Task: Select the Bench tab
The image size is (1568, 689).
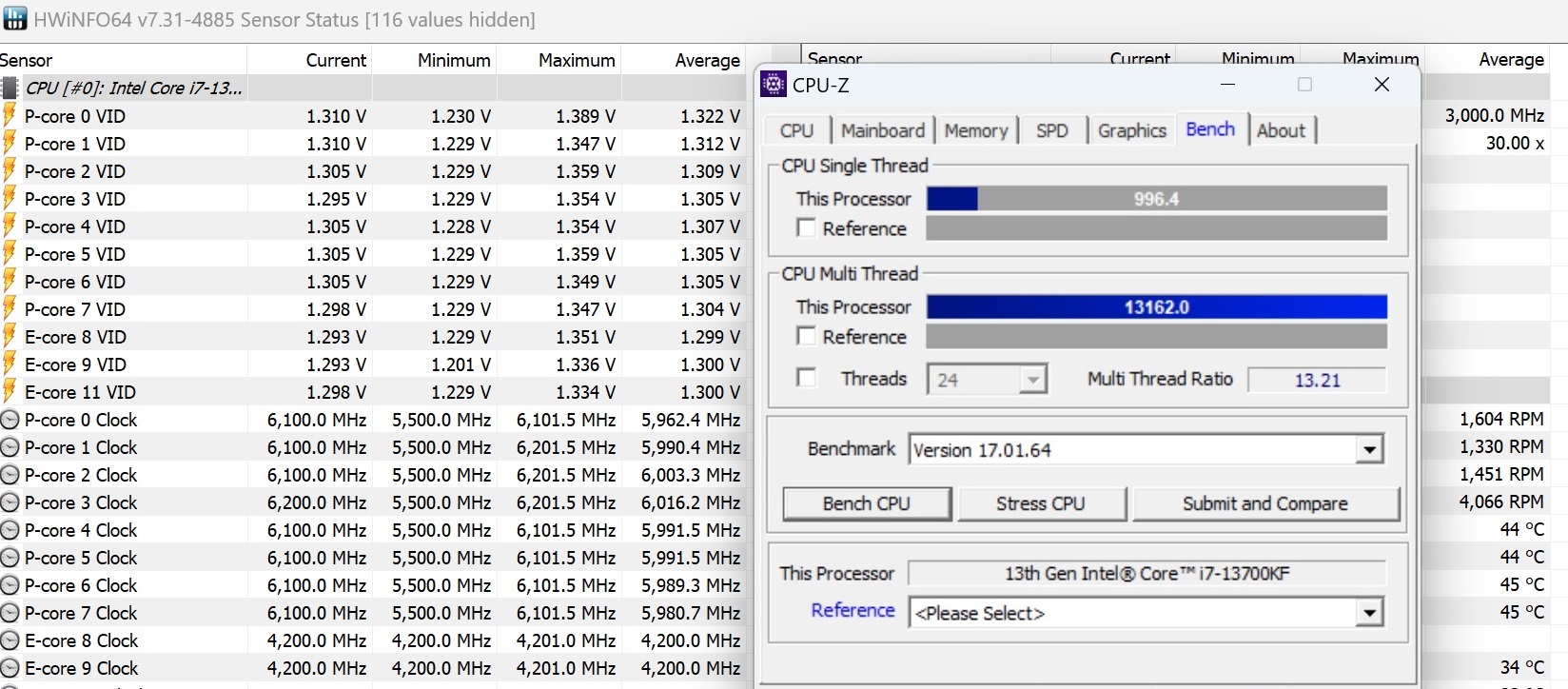Action: click(x=1210, y=128)
